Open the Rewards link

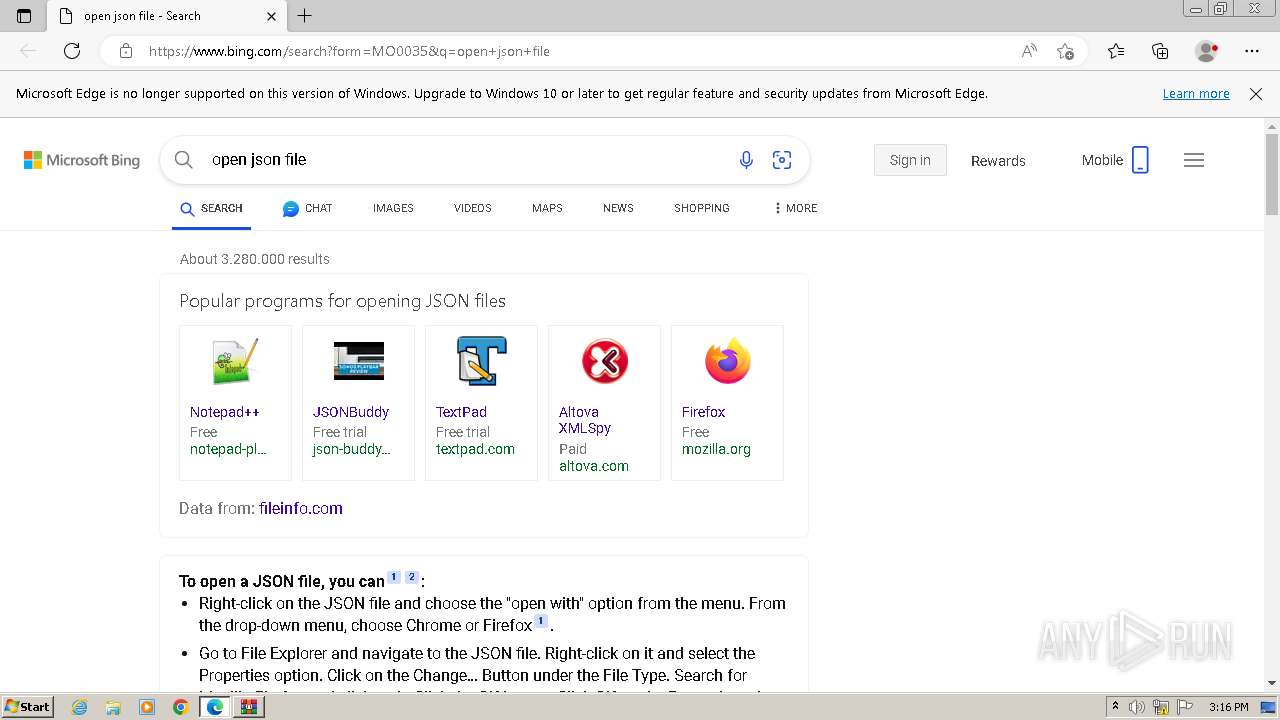pos(998,160)
